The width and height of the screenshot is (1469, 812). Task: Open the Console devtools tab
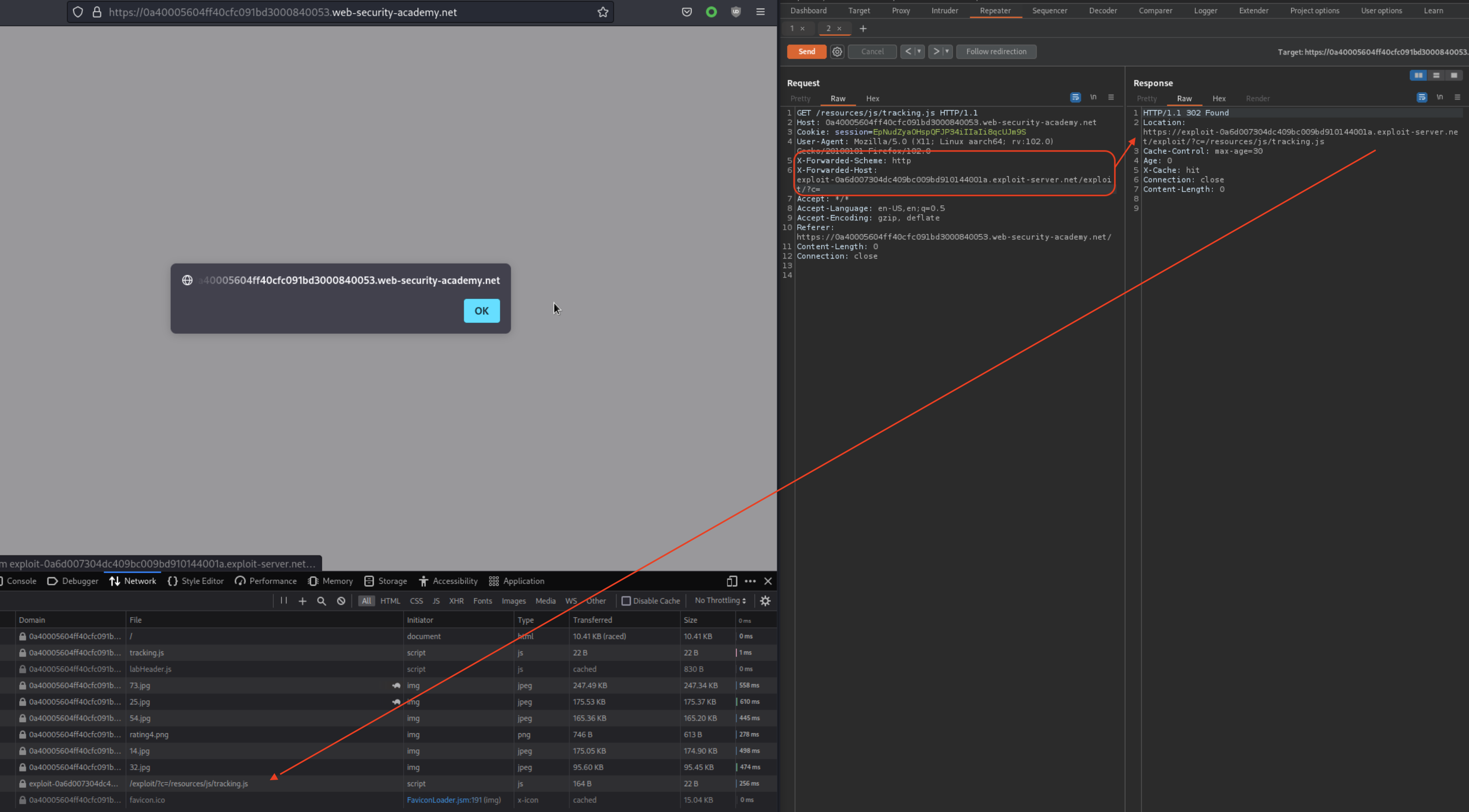pyautogui.click(x=21, y=581)
